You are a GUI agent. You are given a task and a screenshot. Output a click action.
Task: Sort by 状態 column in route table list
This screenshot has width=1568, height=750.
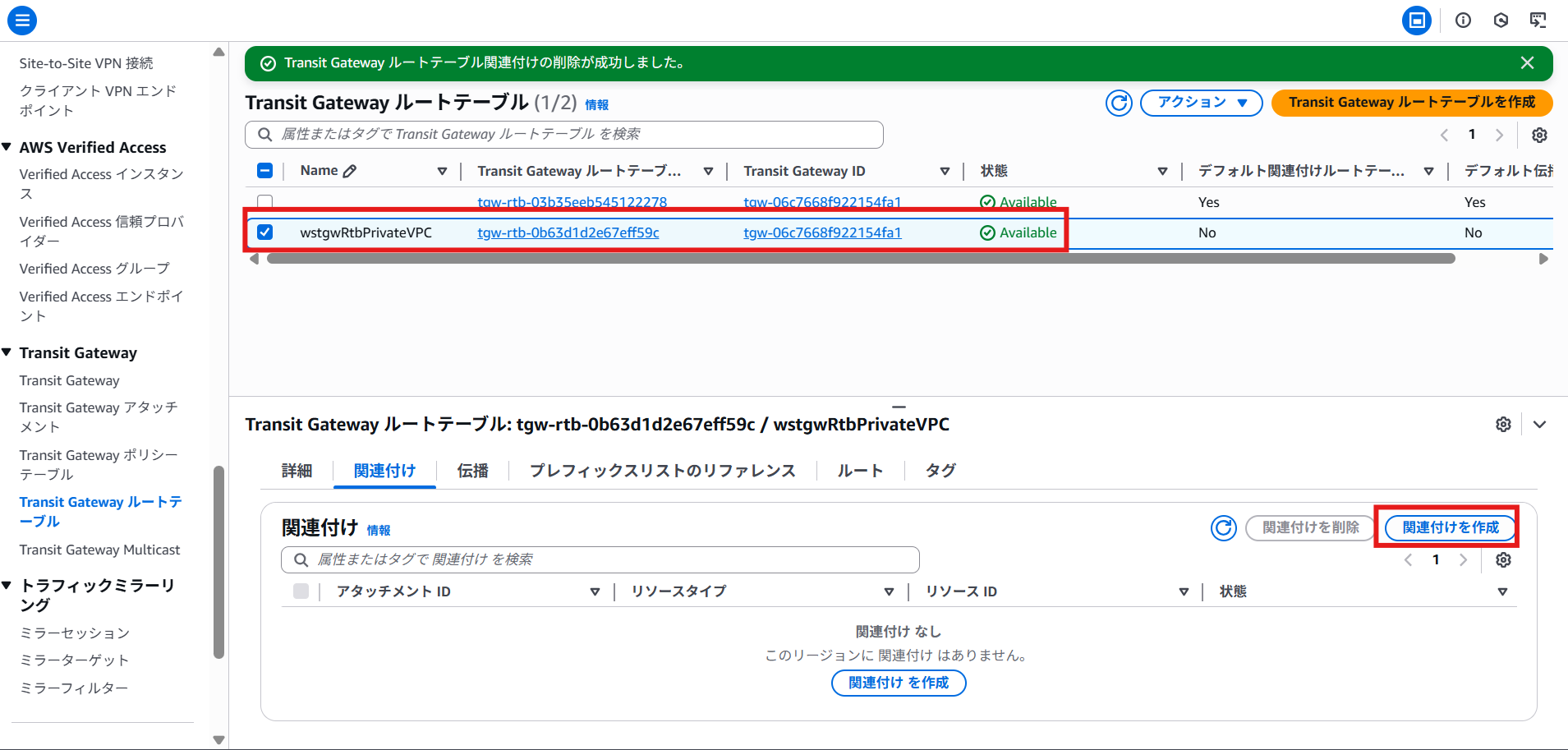1162,171
